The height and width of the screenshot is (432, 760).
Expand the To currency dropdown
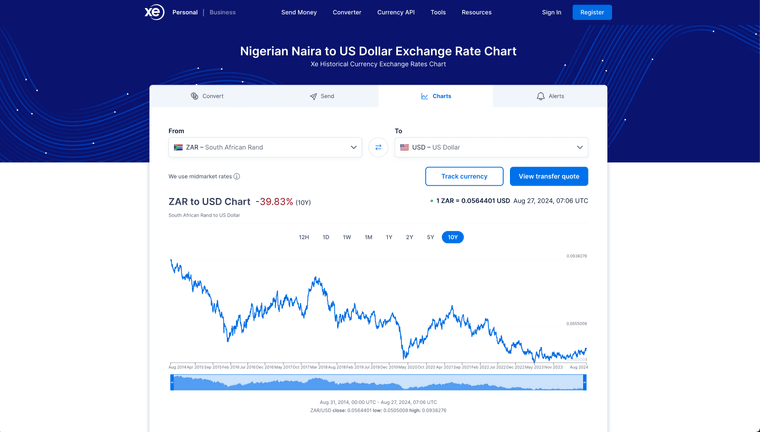coord(580,147)
